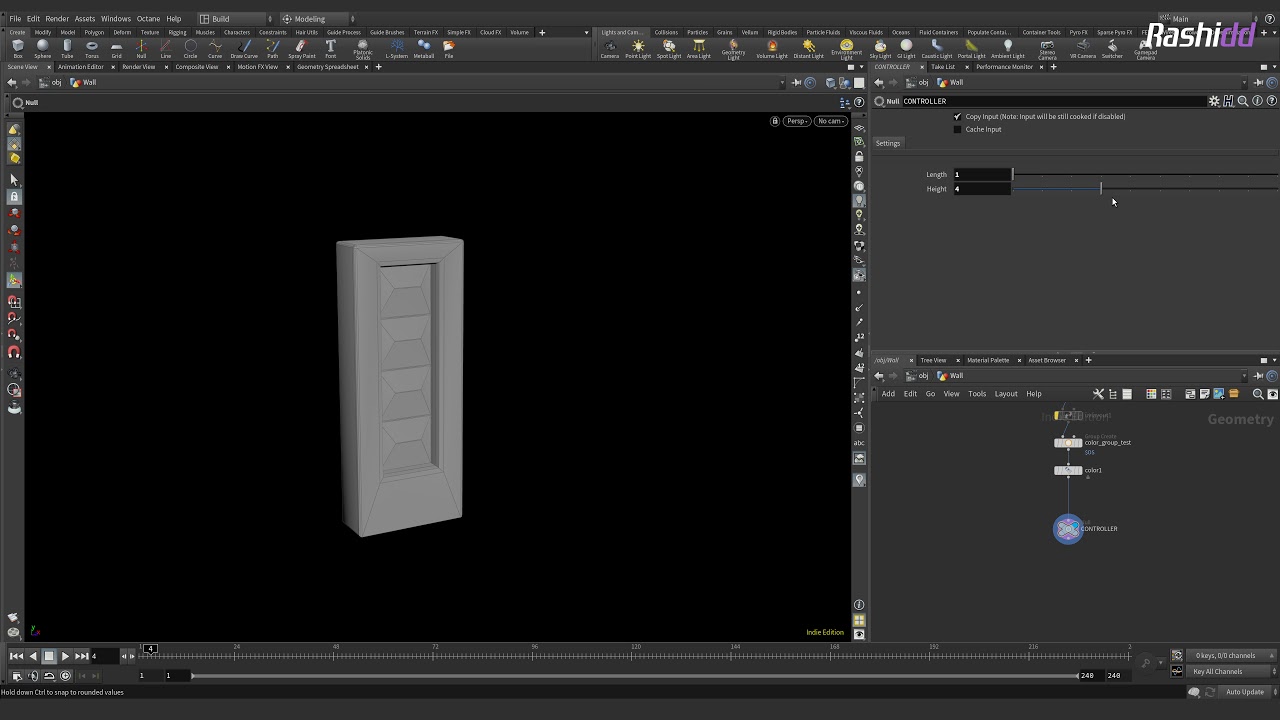Add a Camera from the lights shelf

coord(609,48)
